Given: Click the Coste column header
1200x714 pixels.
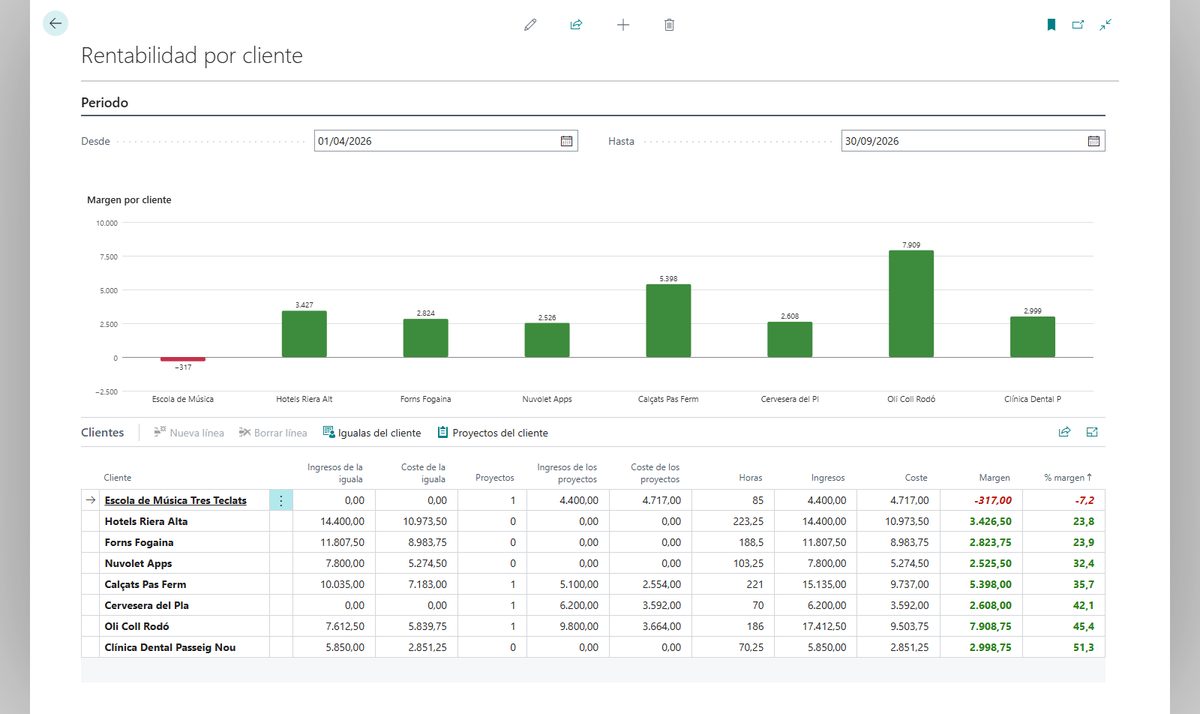Looking at the screenshot, I should pyautogui.click(x=916, y=478).
